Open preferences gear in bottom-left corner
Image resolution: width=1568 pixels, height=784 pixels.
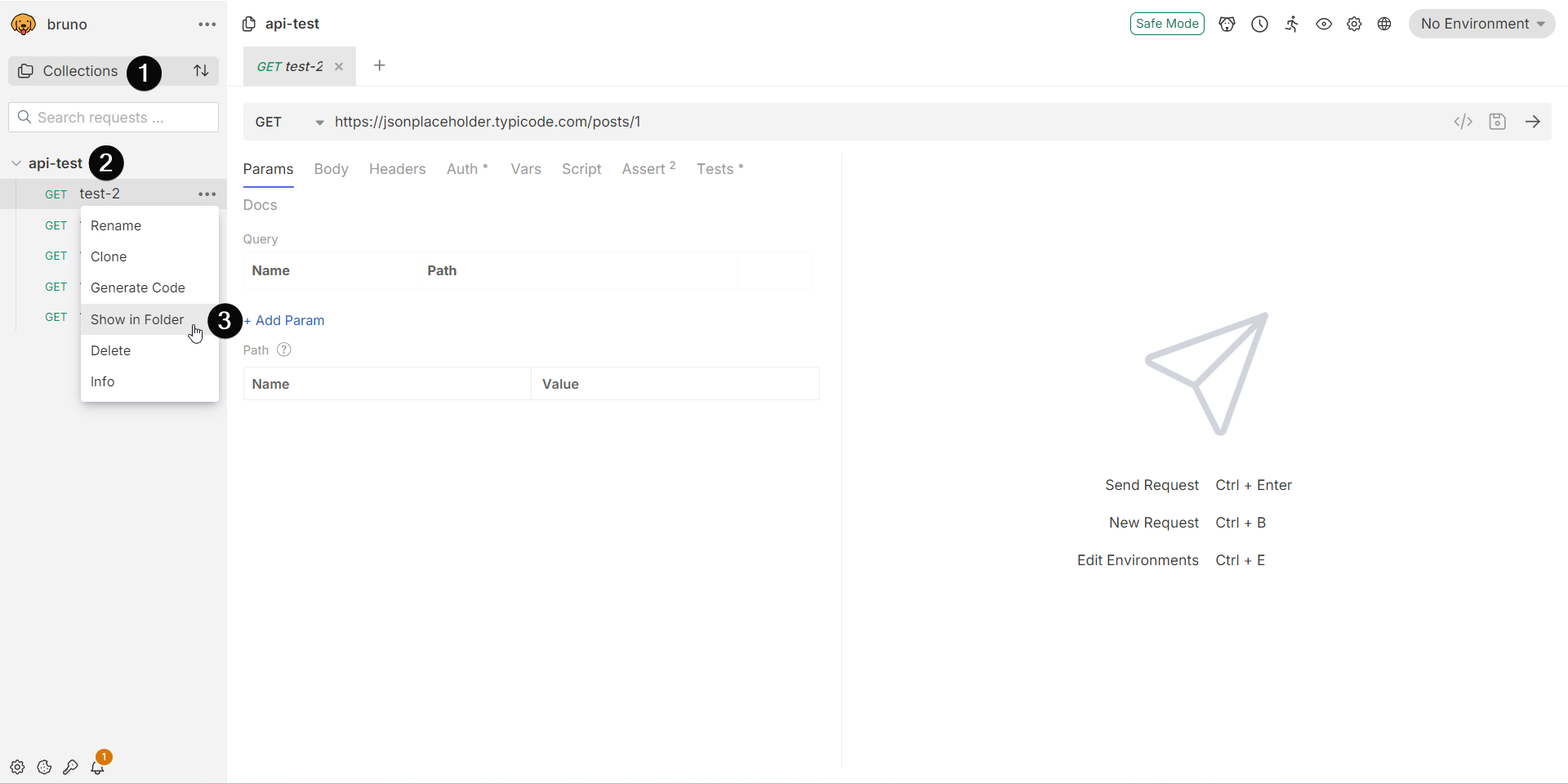17,767
